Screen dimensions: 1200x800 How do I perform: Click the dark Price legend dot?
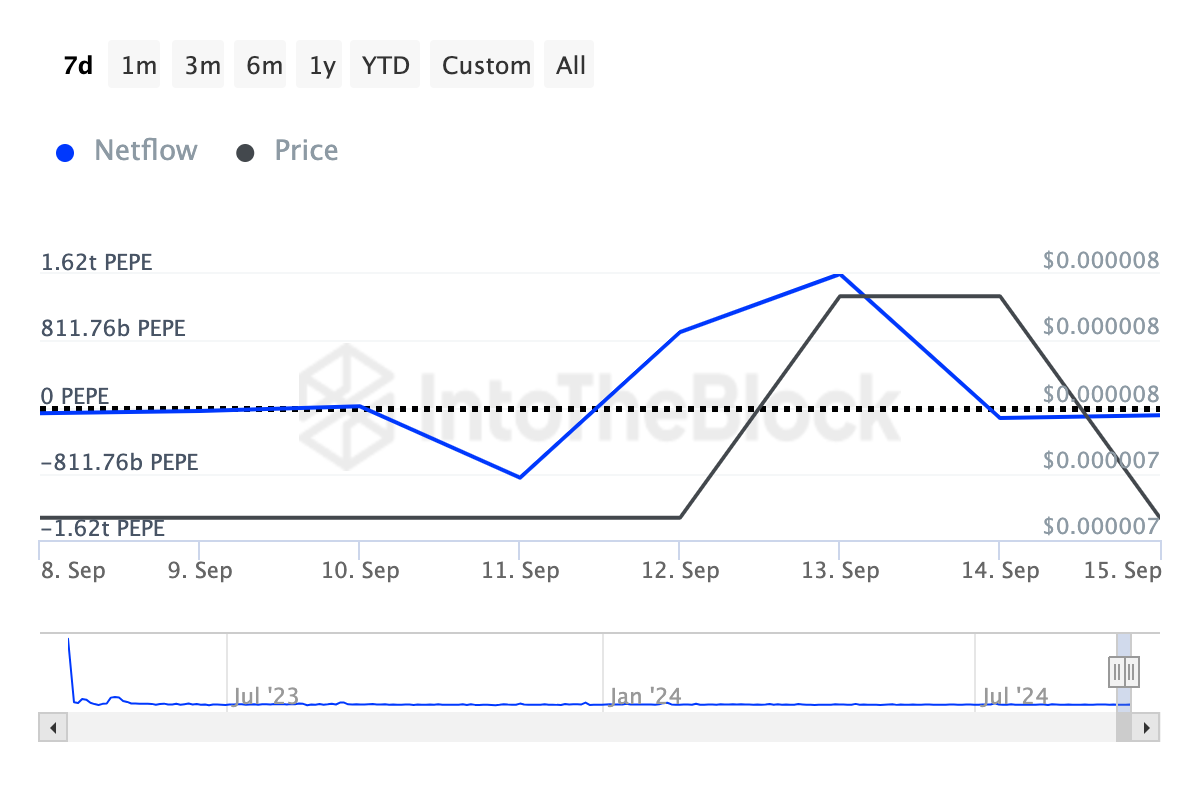(x=245, y=153)
